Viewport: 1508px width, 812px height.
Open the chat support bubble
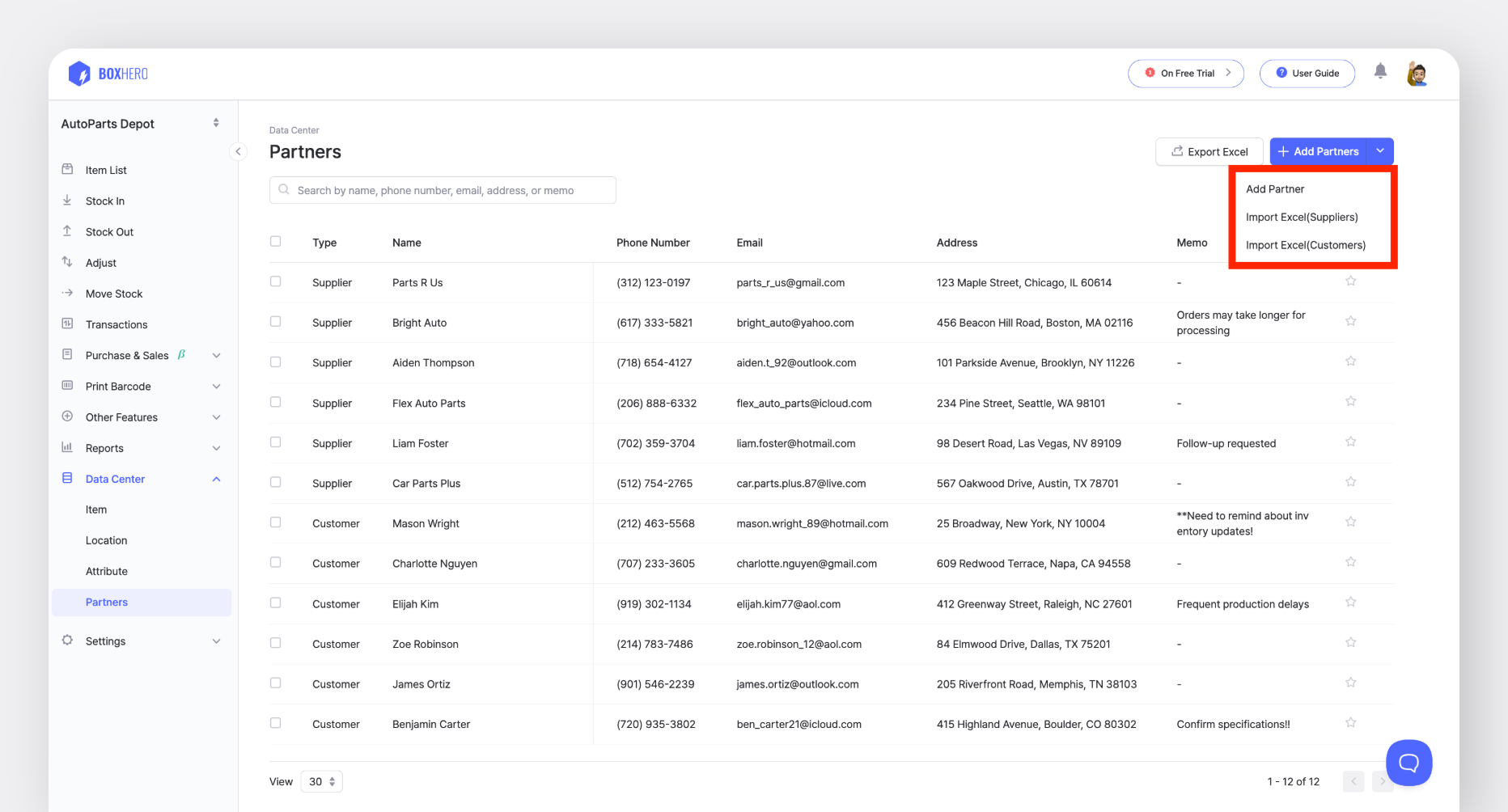point(1408,762)
